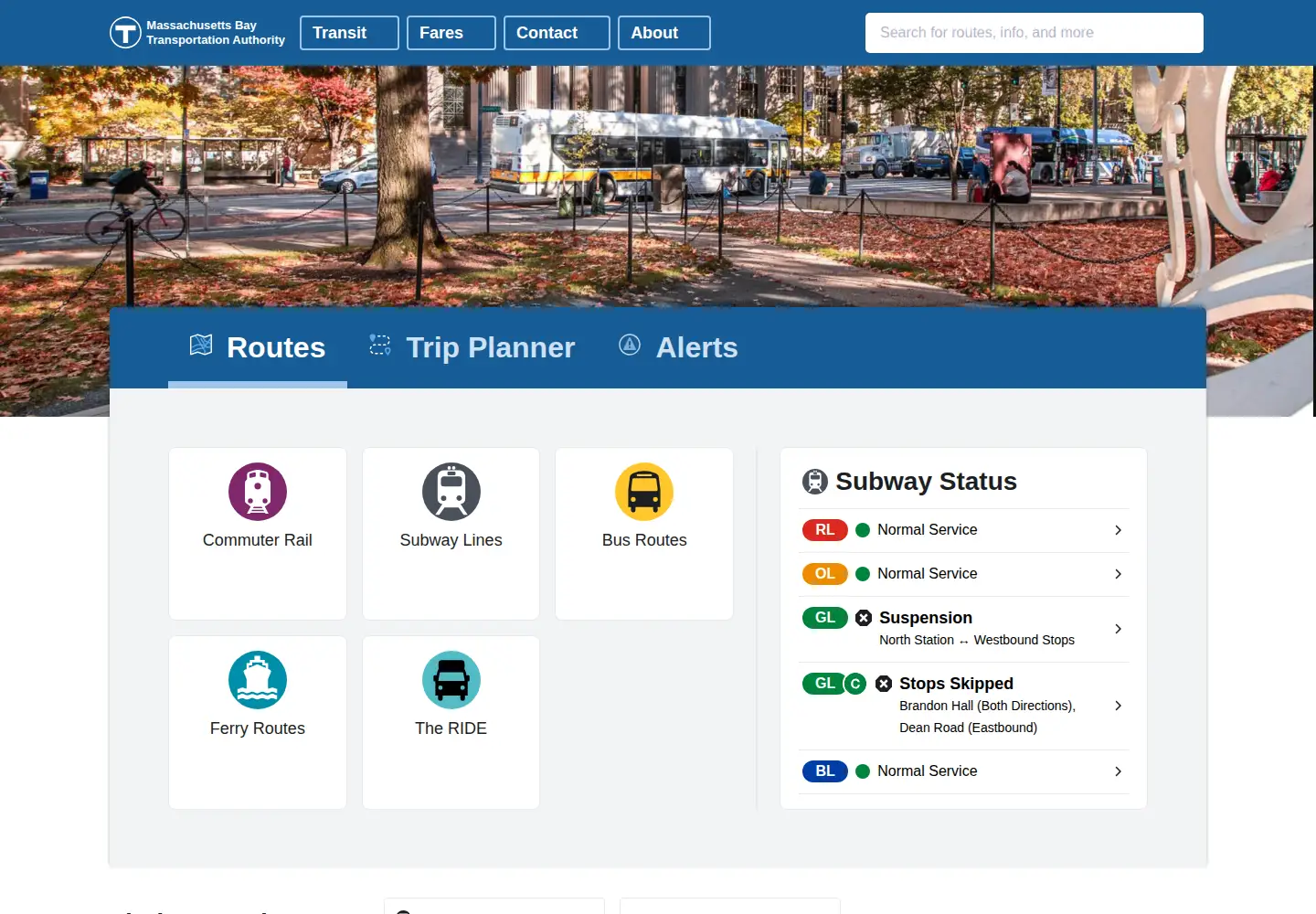Click the OL Orange Line badge
Viewport: 1316px width, 914px height.
coord(825,574)
